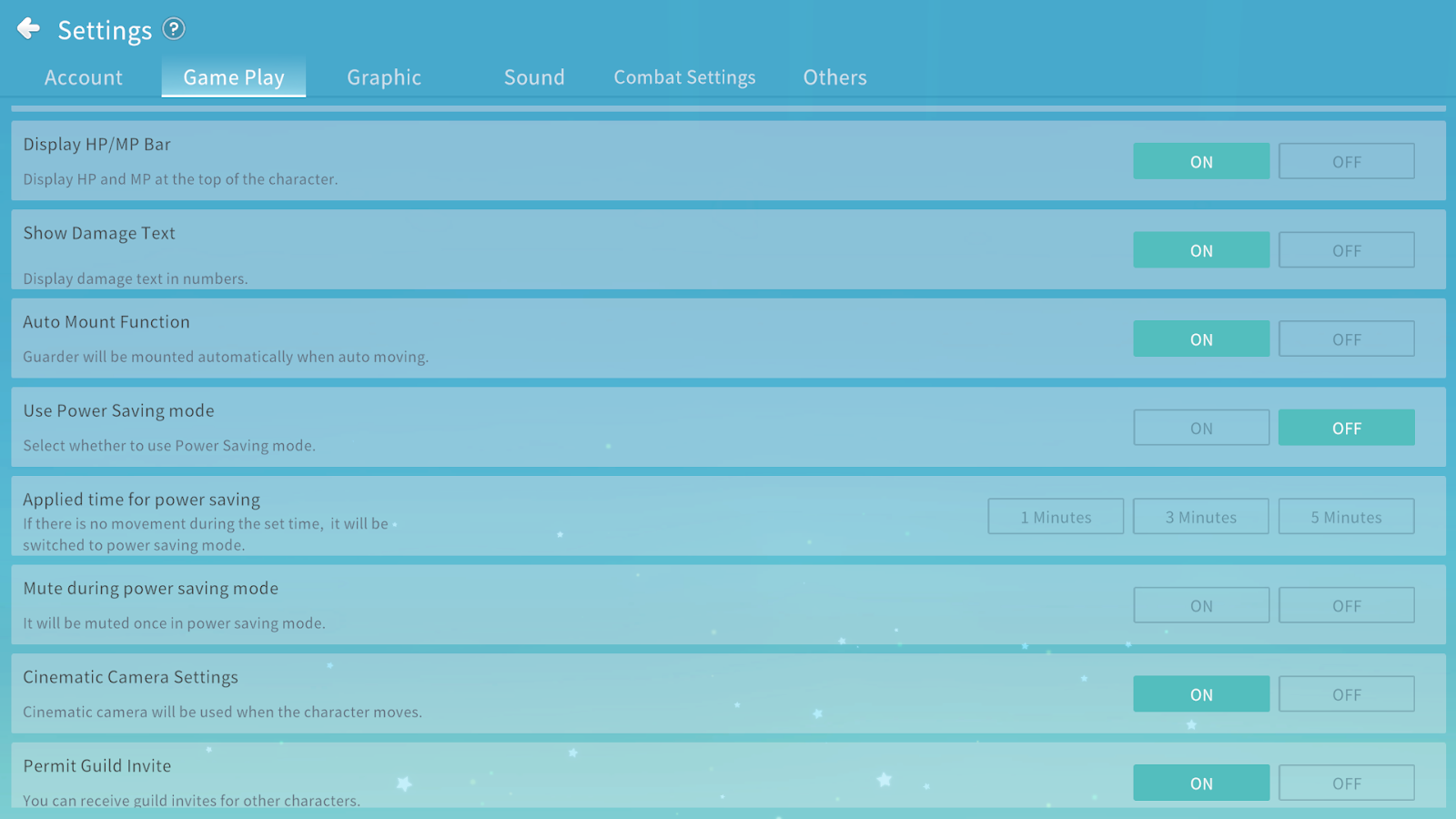This screenshot has height=819, width=1456.
Task: Open the Settings help question mark
Action: click(174, 29)
